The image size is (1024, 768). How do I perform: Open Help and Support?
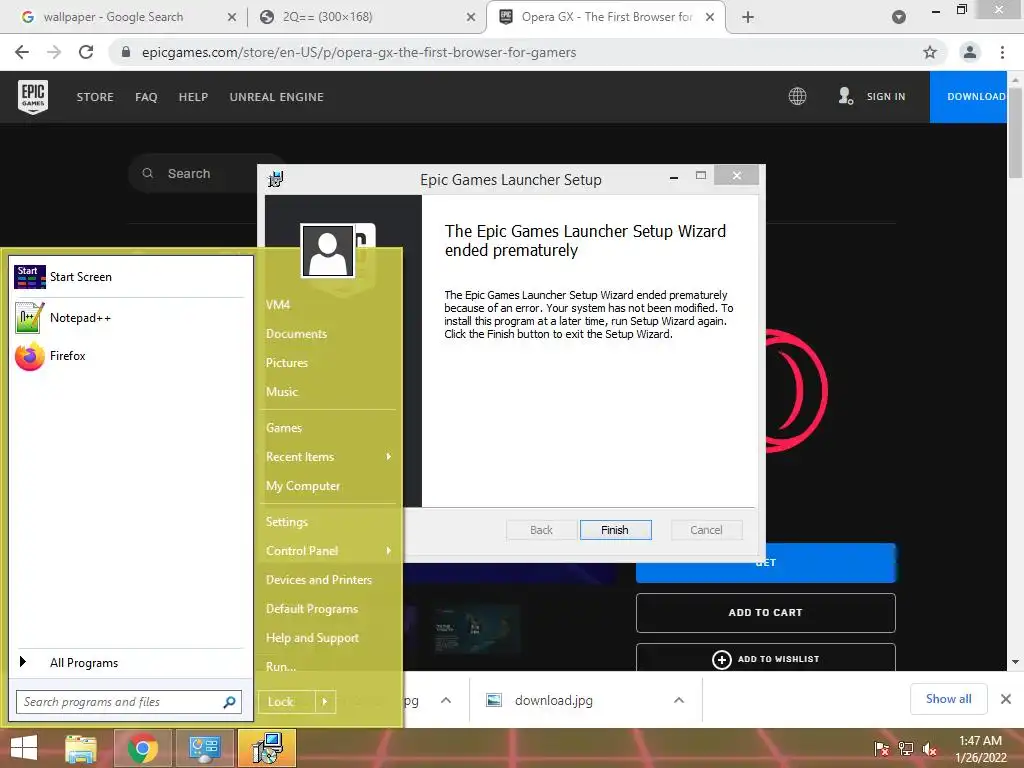pos(312,638)
